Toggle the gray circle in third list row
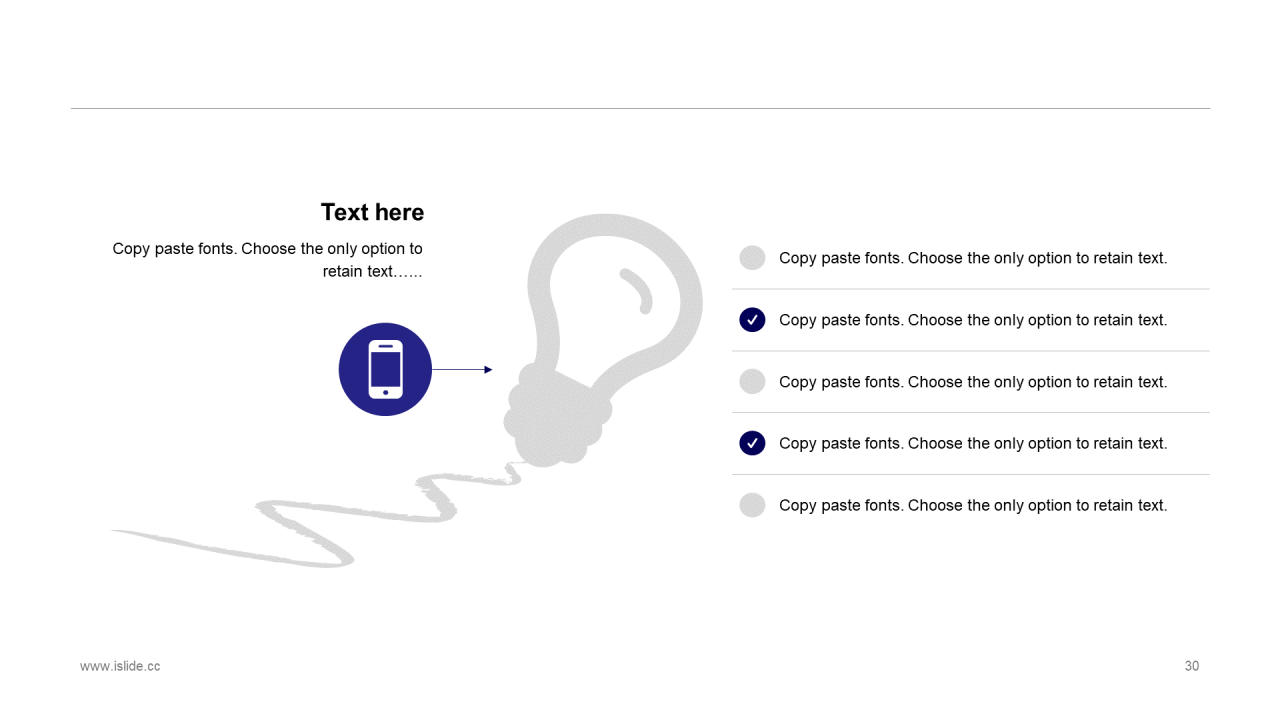Viewport: 1280px width, 720px height. [x=752, y=381]
